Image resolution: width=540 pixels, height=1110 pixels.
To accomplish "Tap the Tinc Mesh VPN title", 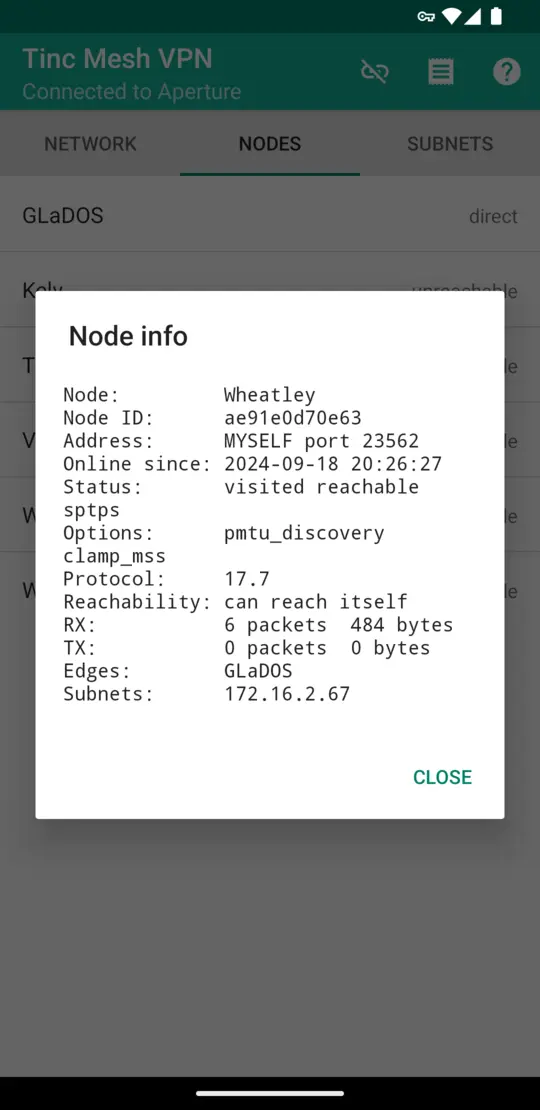I will (x=117, y=59).
